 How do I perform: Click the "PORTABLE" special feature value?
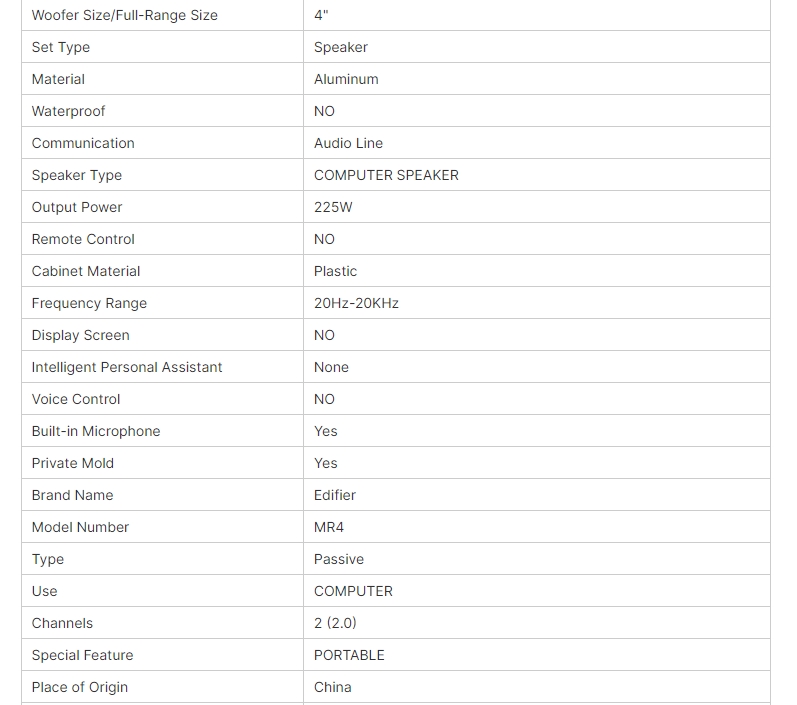pyautogui.click(x=349, y=655)
